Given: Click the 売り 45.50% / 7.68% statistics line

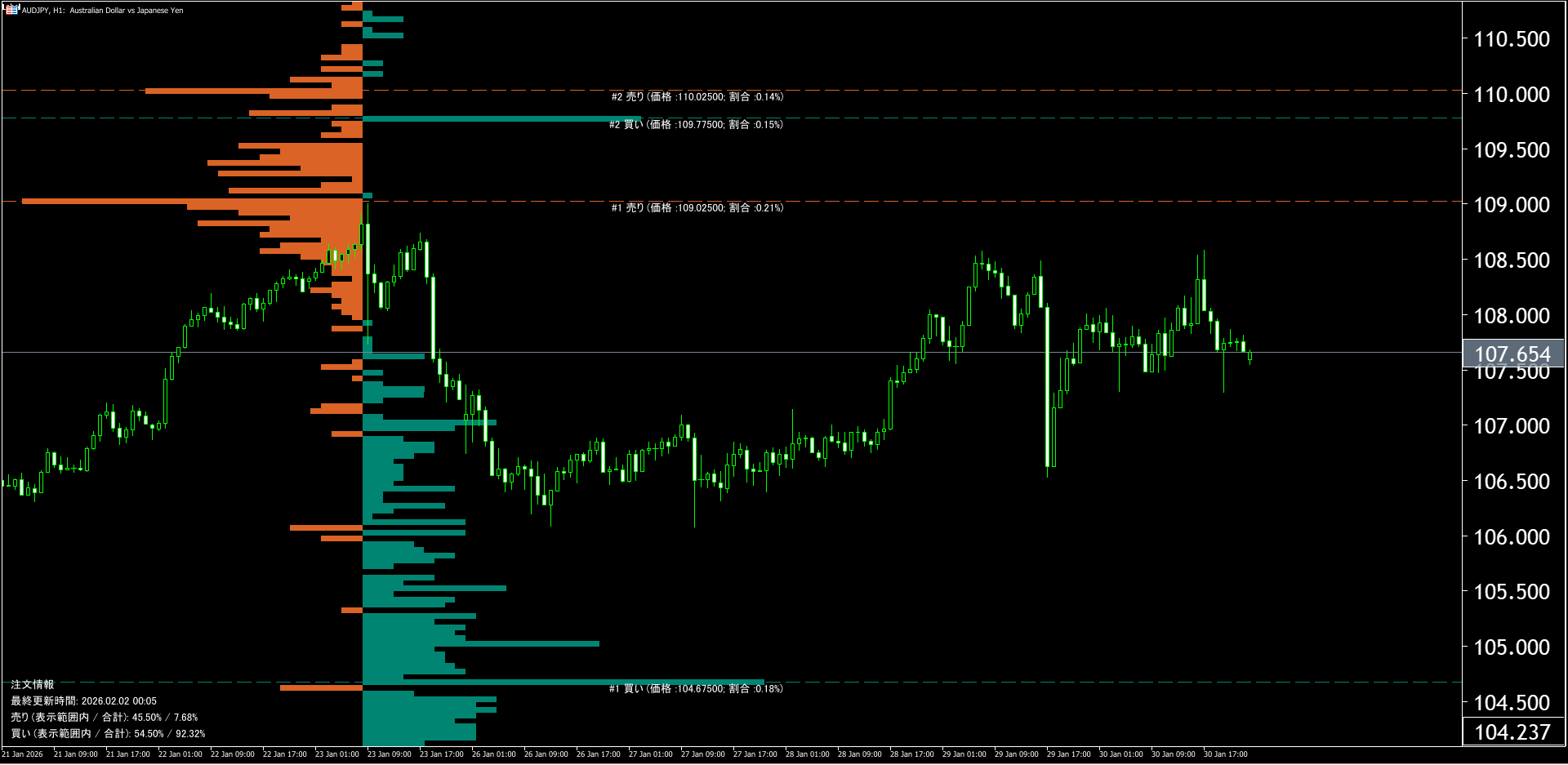Looking at the screenshot, I should [104, 718].
